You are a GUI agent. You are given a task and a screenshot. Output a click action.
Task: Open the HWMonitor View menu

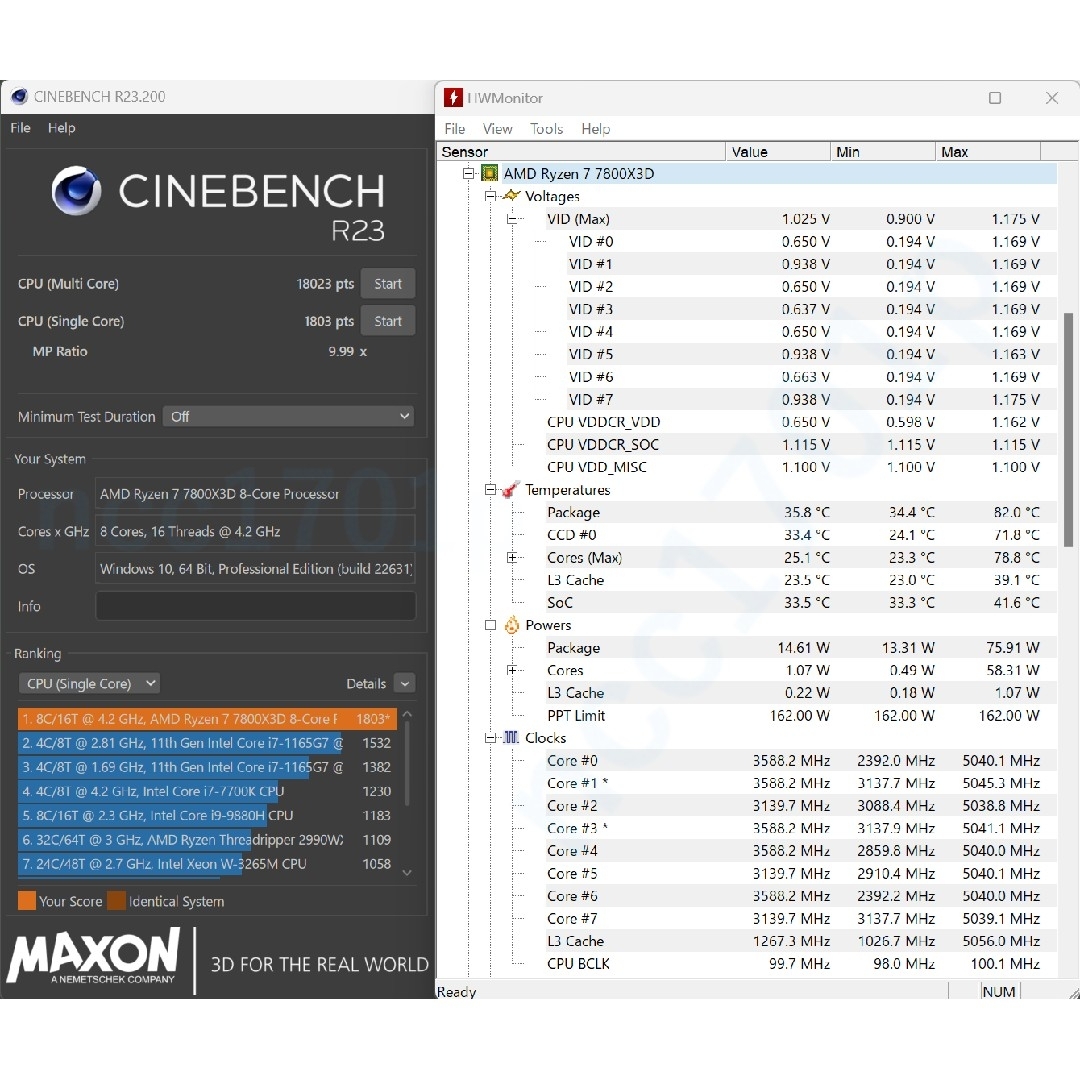497,129
